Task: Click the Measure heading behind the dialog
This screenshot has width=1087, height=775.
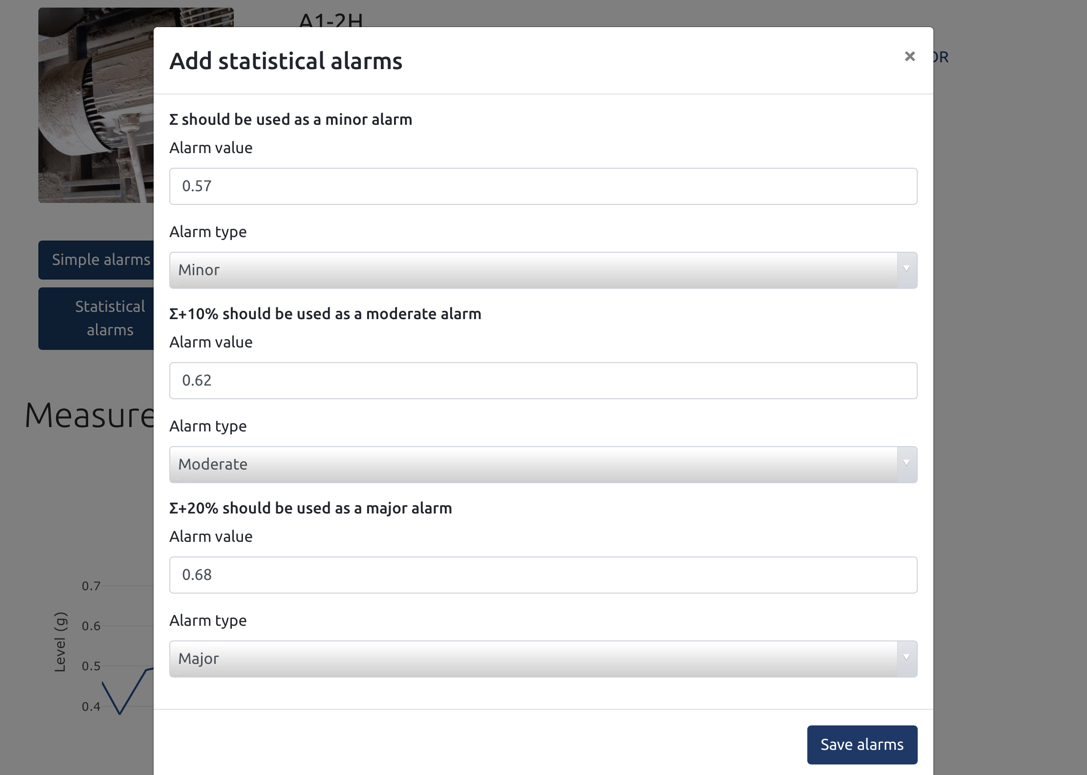Action: (88, 414)
